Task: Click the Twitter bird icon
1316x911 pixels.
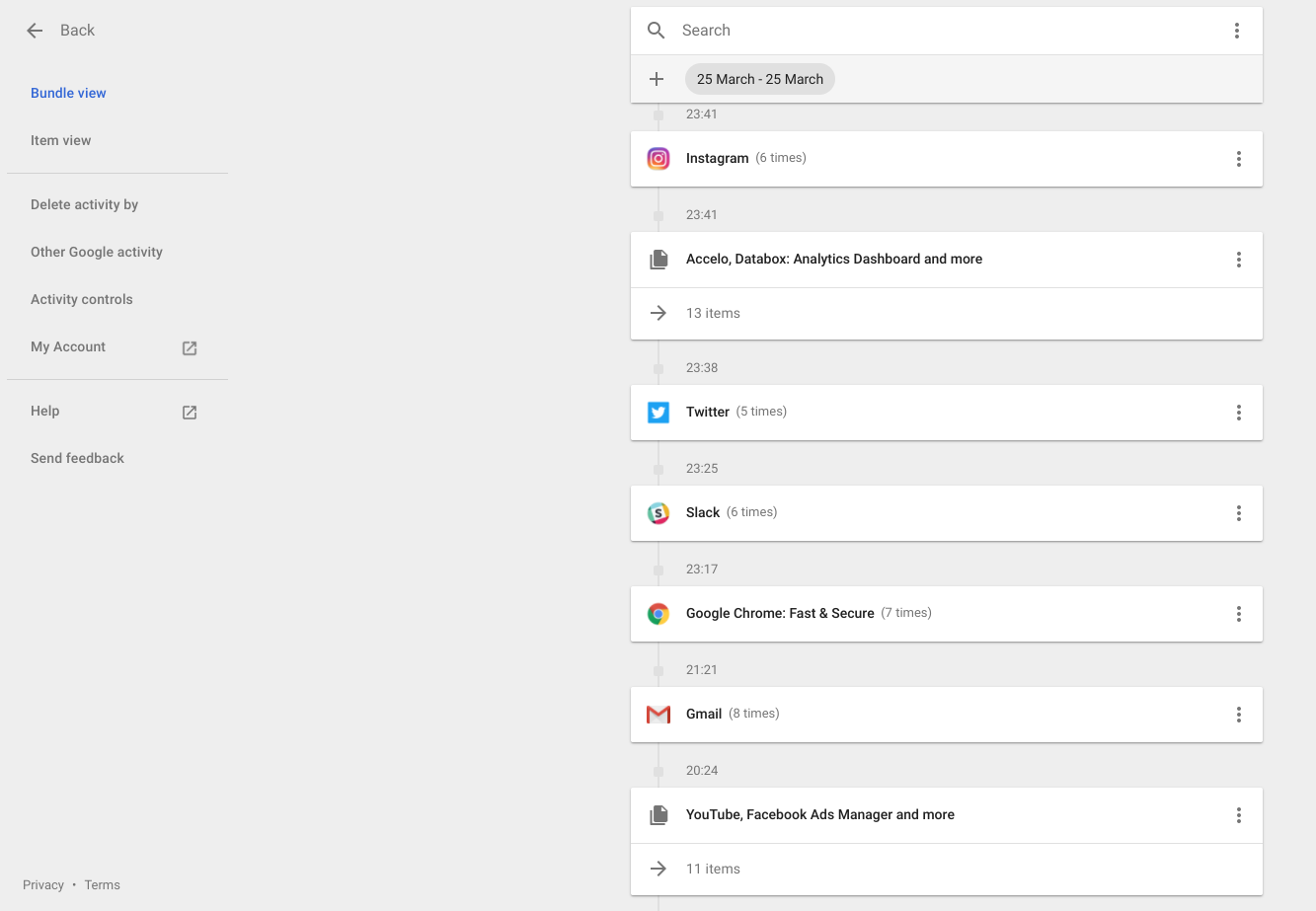Action: tap(658, 413)
